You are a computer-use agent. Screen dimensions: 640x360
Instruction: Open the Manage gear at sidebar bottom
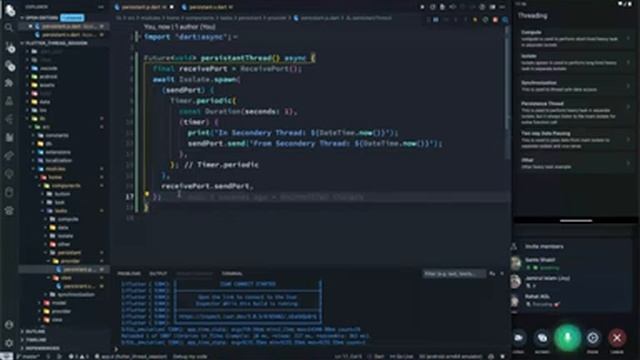point(9,343)
